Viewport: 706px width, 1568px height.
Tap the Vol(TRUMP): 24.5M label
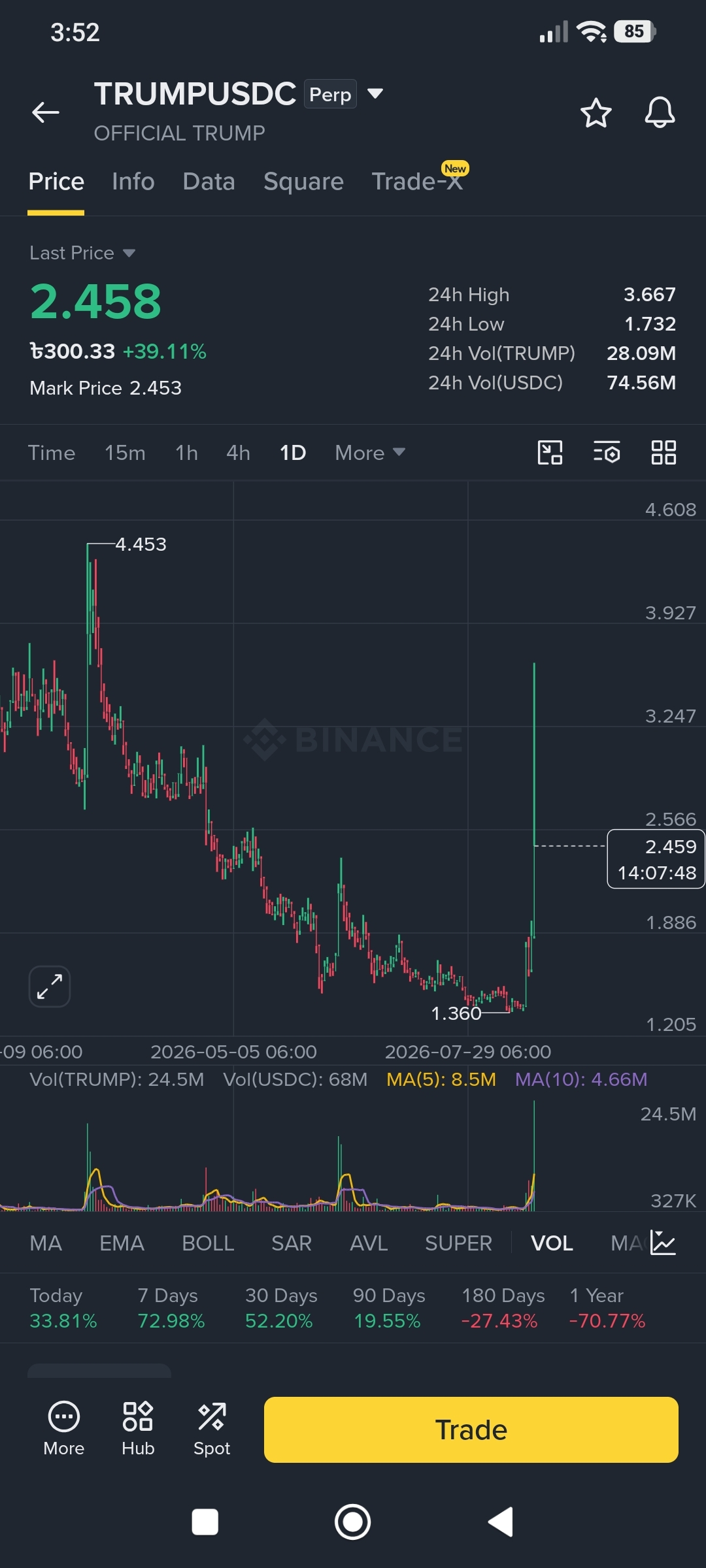[117, 1079]
